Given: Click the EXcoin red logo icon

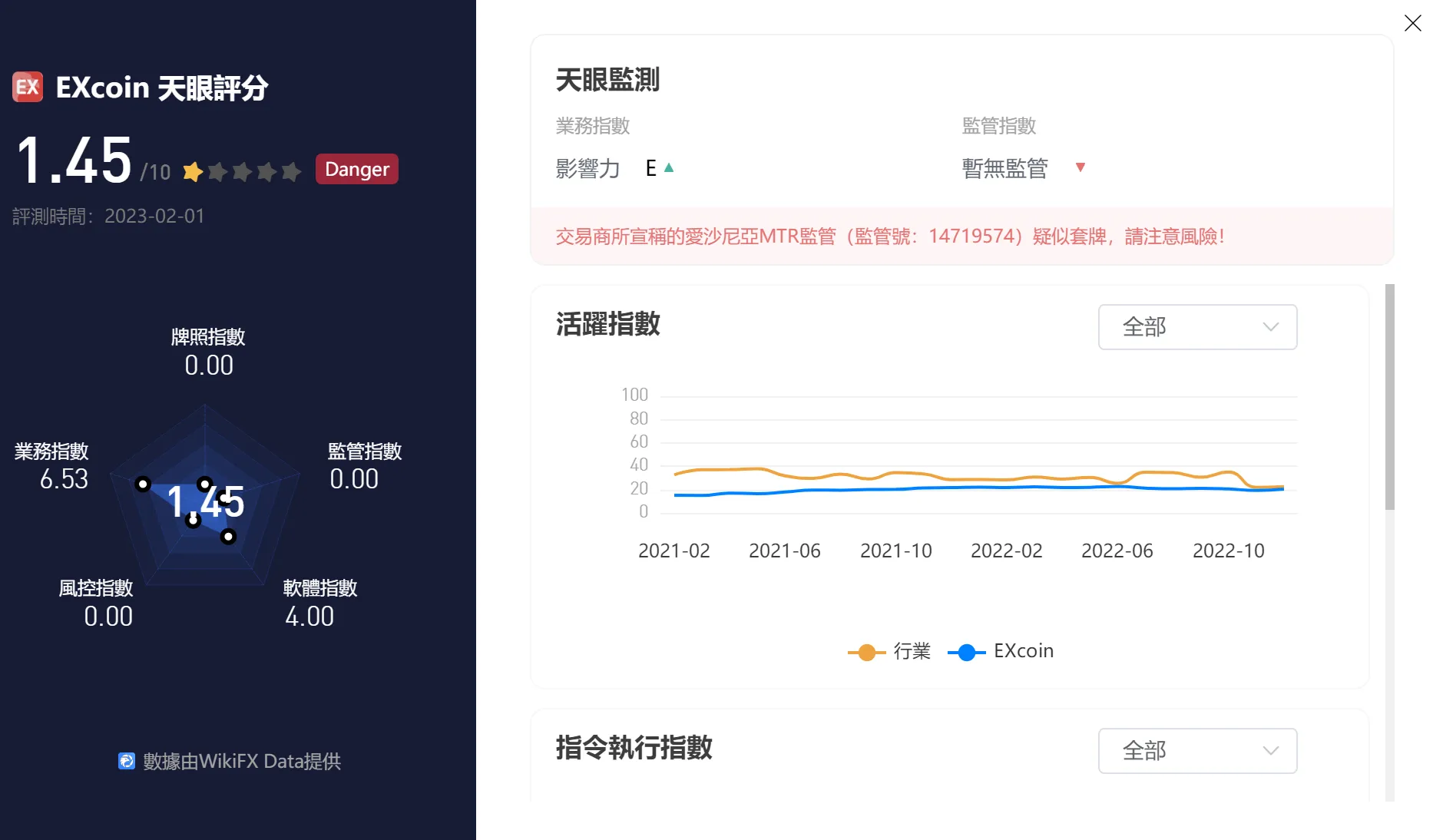Looking at the screenshot, I should (x=28, y=87).
